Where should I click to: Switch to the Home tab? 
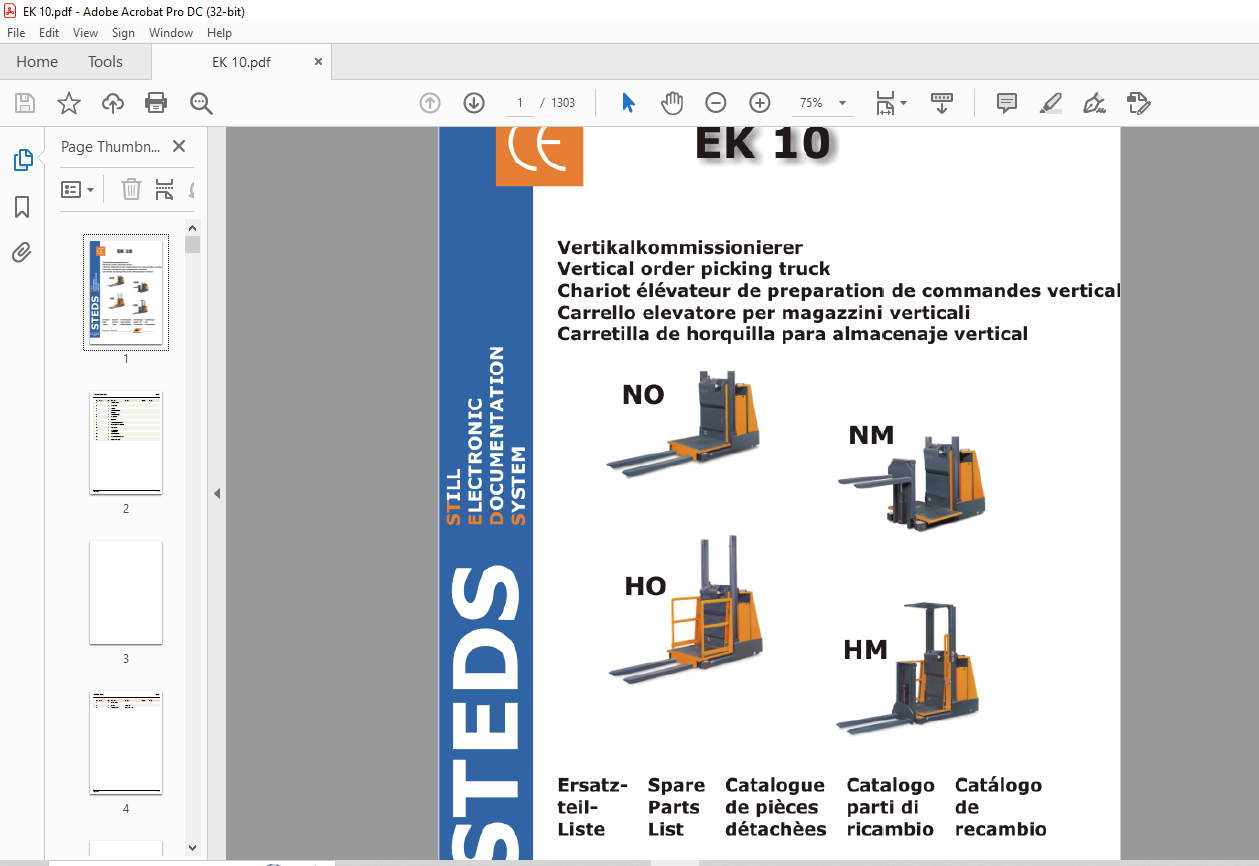(x=37, y=62)
